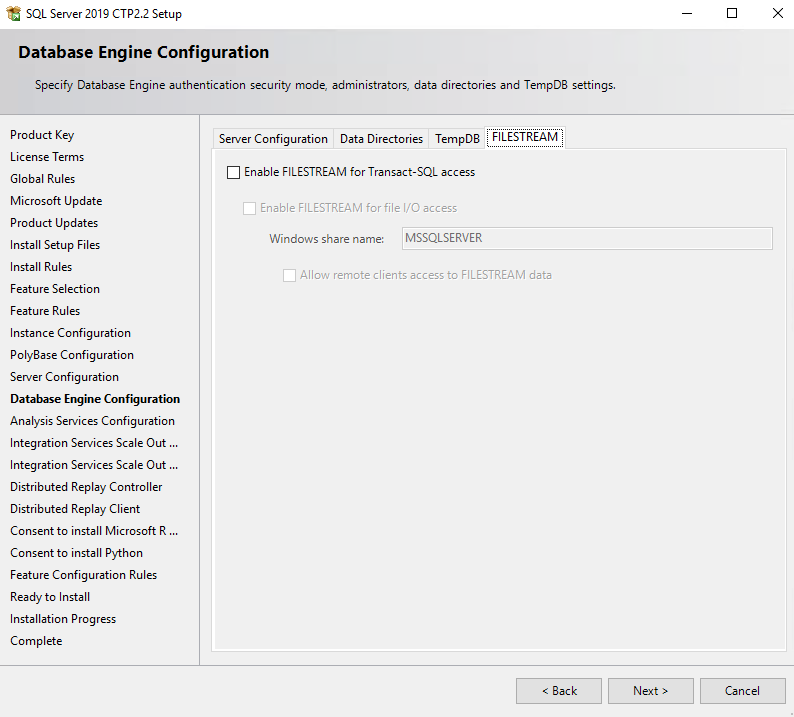Viewport: 794px width, 717px height.
Task: Click the Windows share name input field
Action: [x=587, y=238]
